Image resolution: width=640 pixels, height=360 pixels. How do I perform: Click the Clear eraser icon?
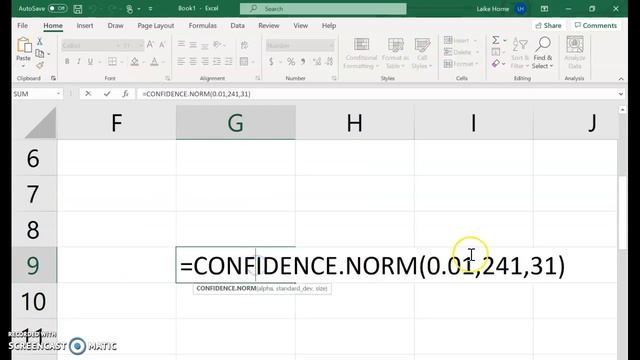[x=496, y=64]
